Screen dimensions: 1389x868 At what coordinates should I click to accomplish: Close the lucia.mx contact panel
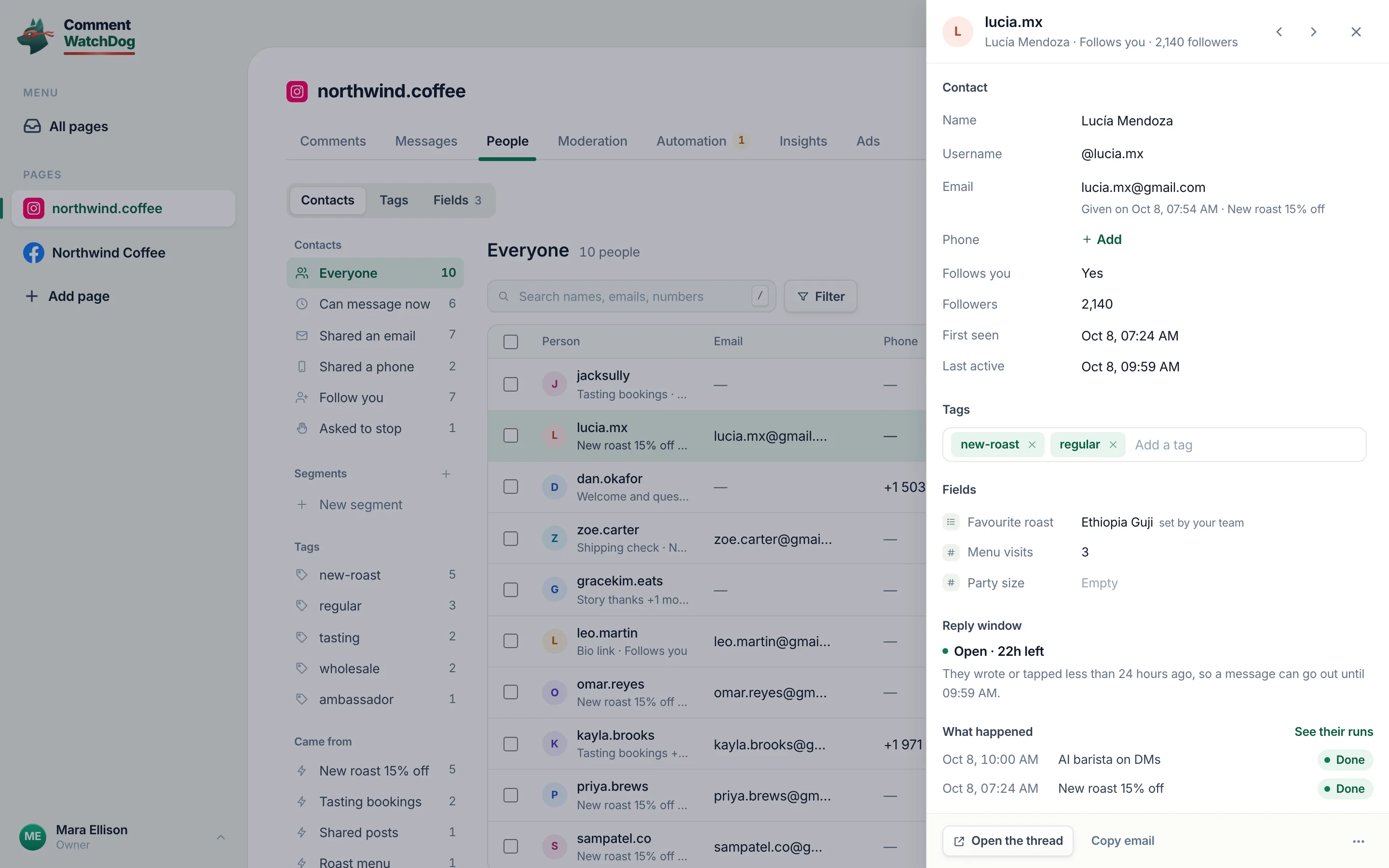(x=1356, y=31)
